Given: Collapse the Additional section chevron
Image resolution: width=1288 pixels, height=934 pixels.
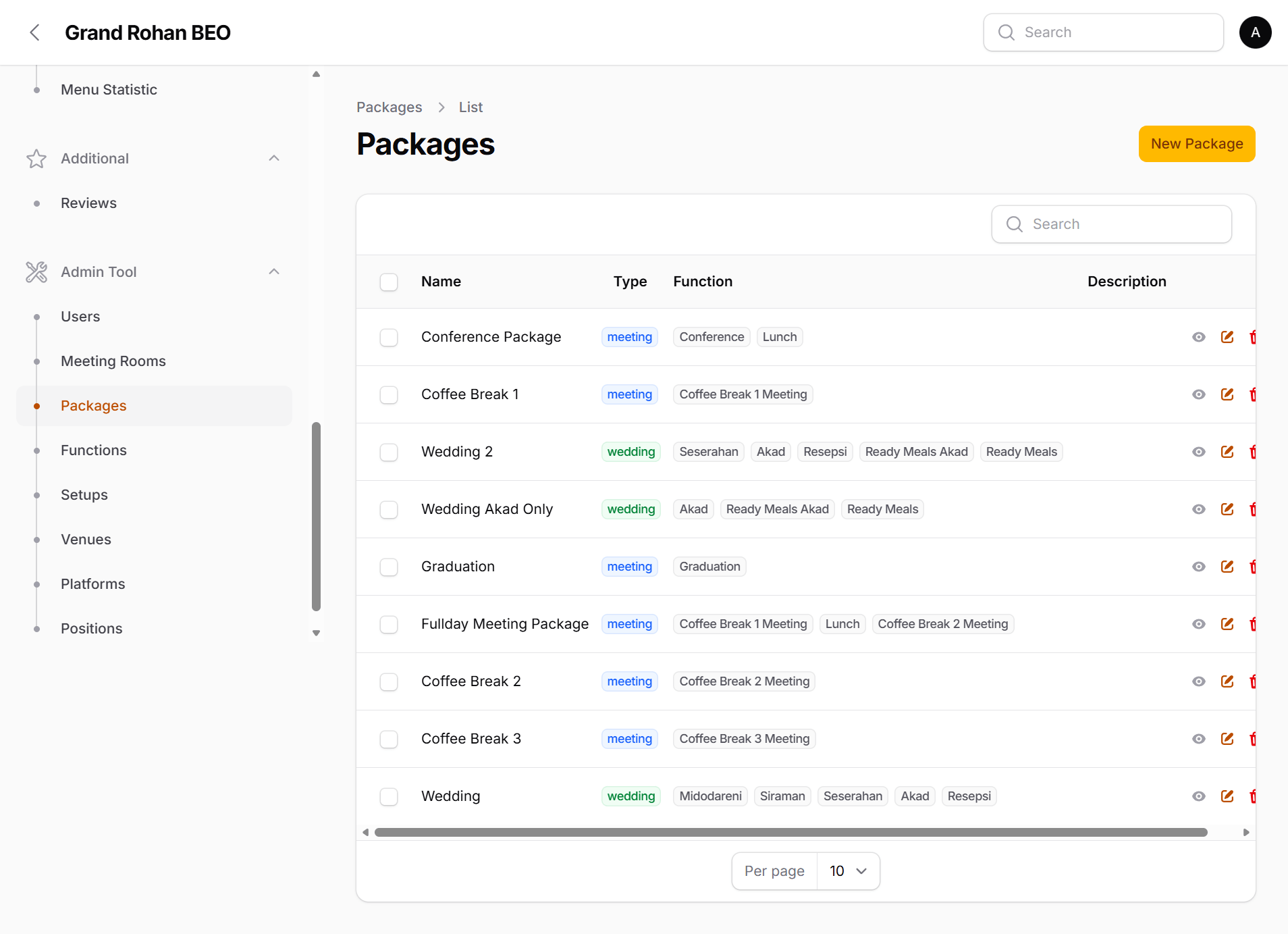Looking at the screenshot, I should pyautogui.click(x=274, y=158).
